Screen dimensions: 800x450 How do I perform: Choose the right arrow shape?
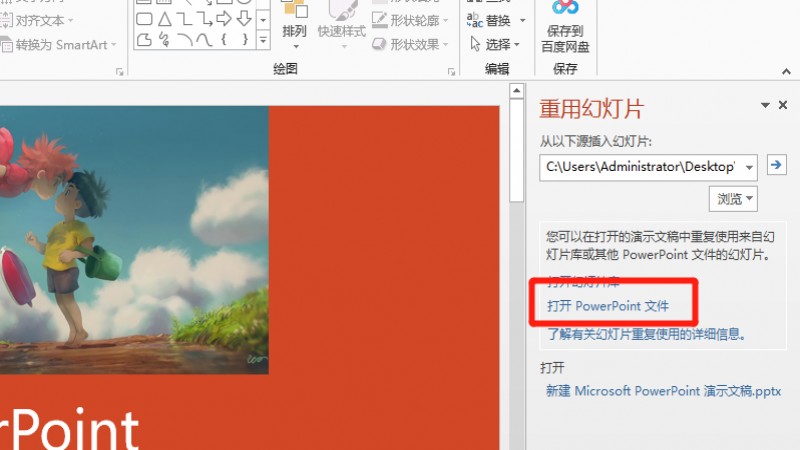click(224, 19)
